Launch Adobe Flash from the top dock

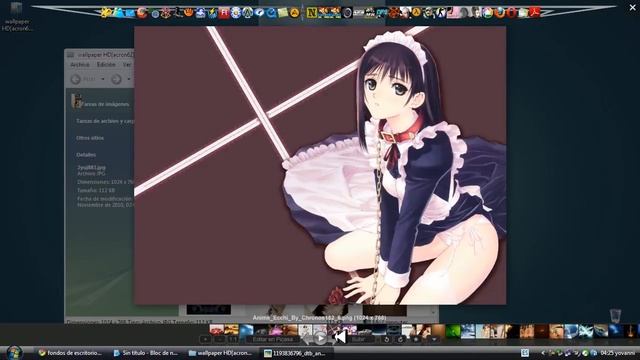point(223,13)
